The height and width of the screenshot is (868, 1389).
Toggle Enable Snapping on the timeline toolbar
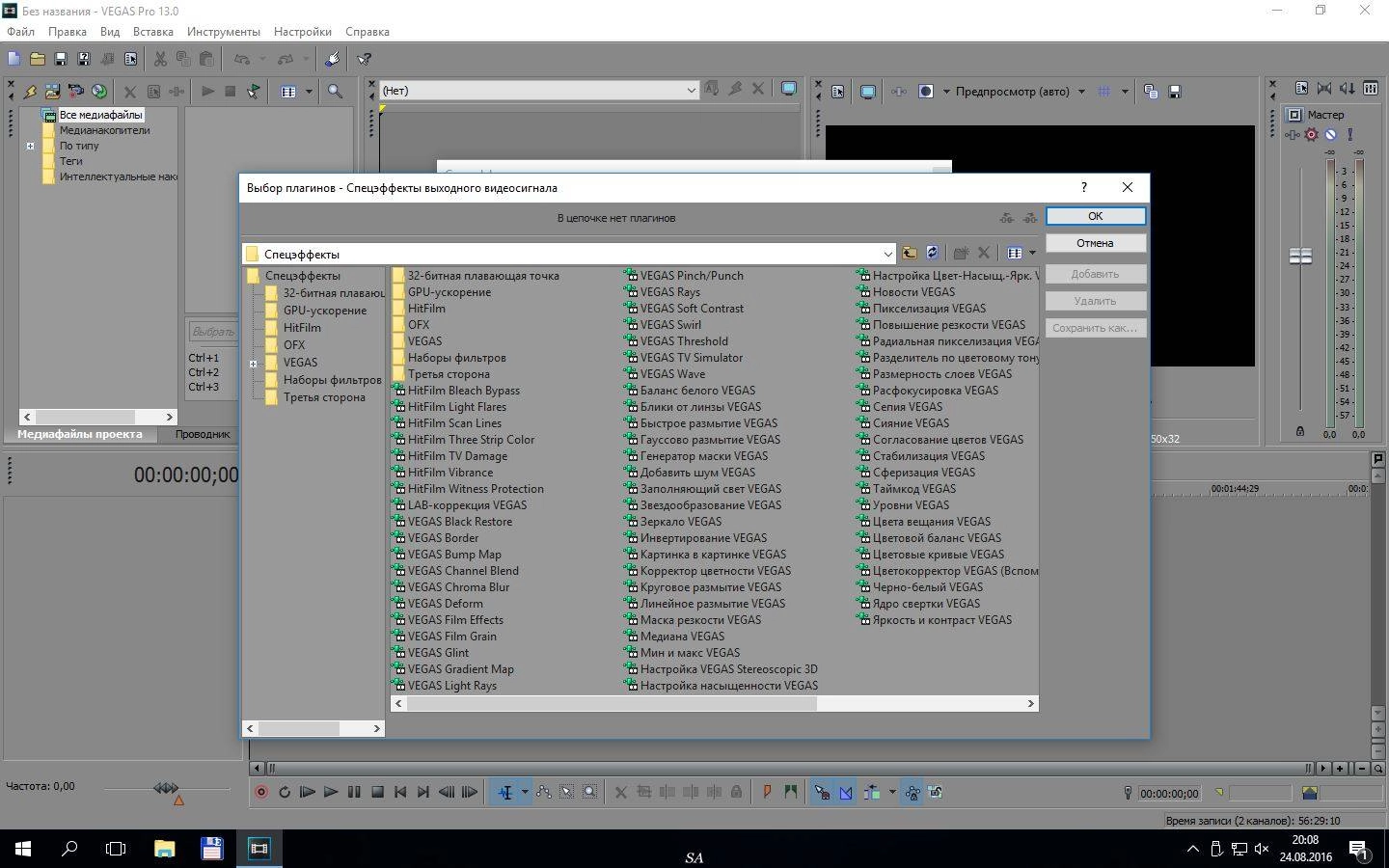coord(822,792)
